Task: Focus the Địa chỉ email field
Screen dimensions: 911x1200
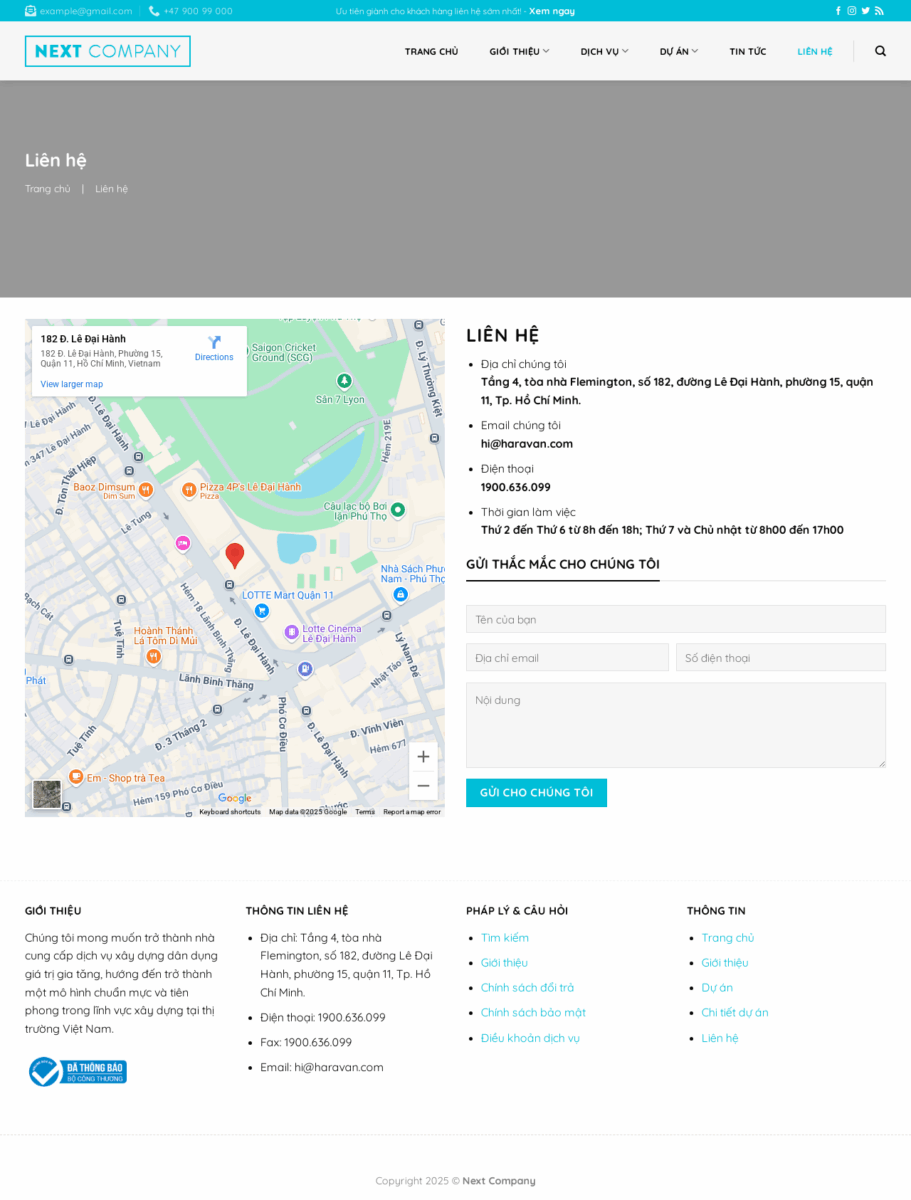Action: [x=567, y=657]
